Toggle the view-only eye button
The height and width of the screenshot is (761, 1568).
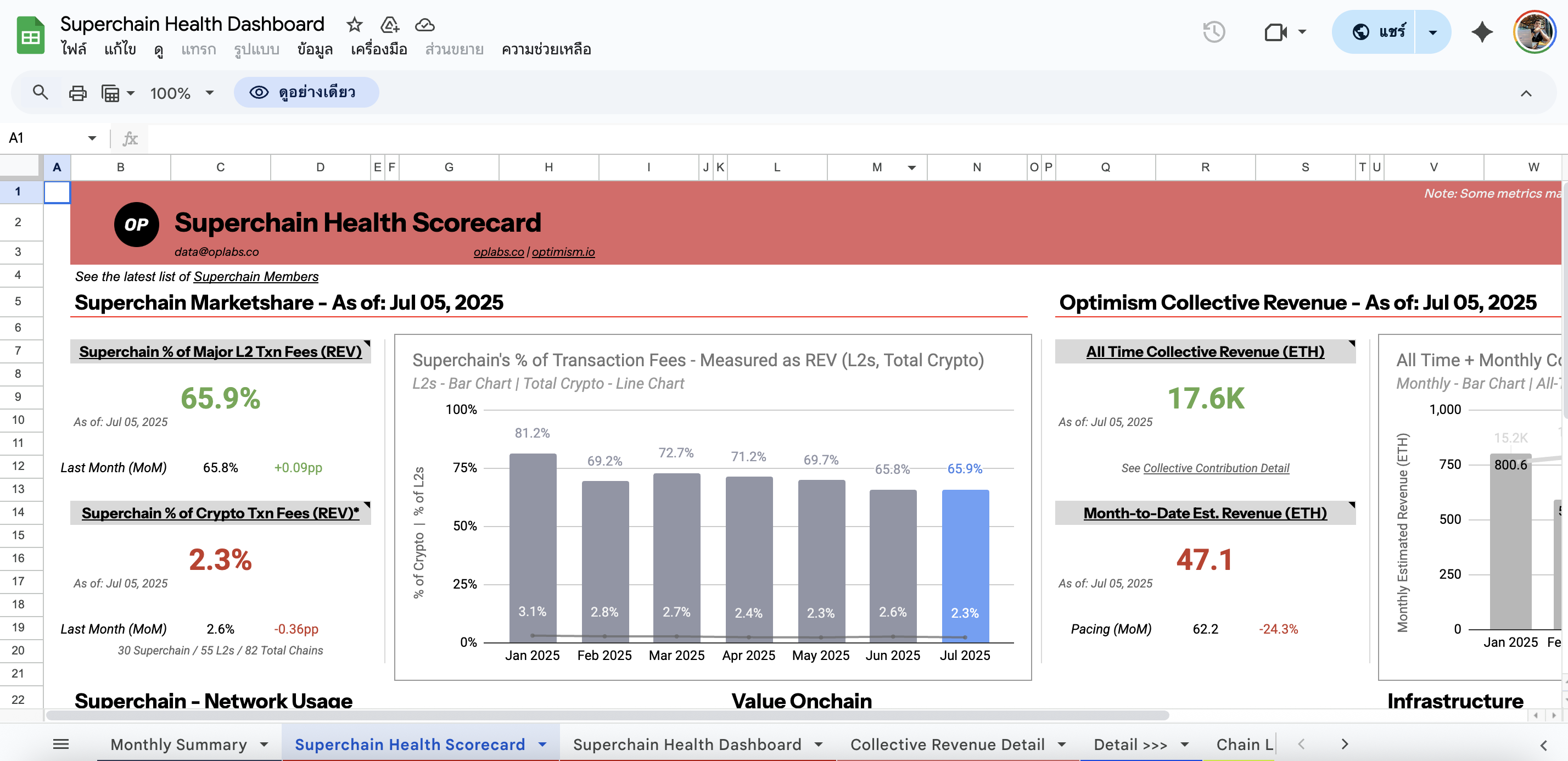pos(306,93)
